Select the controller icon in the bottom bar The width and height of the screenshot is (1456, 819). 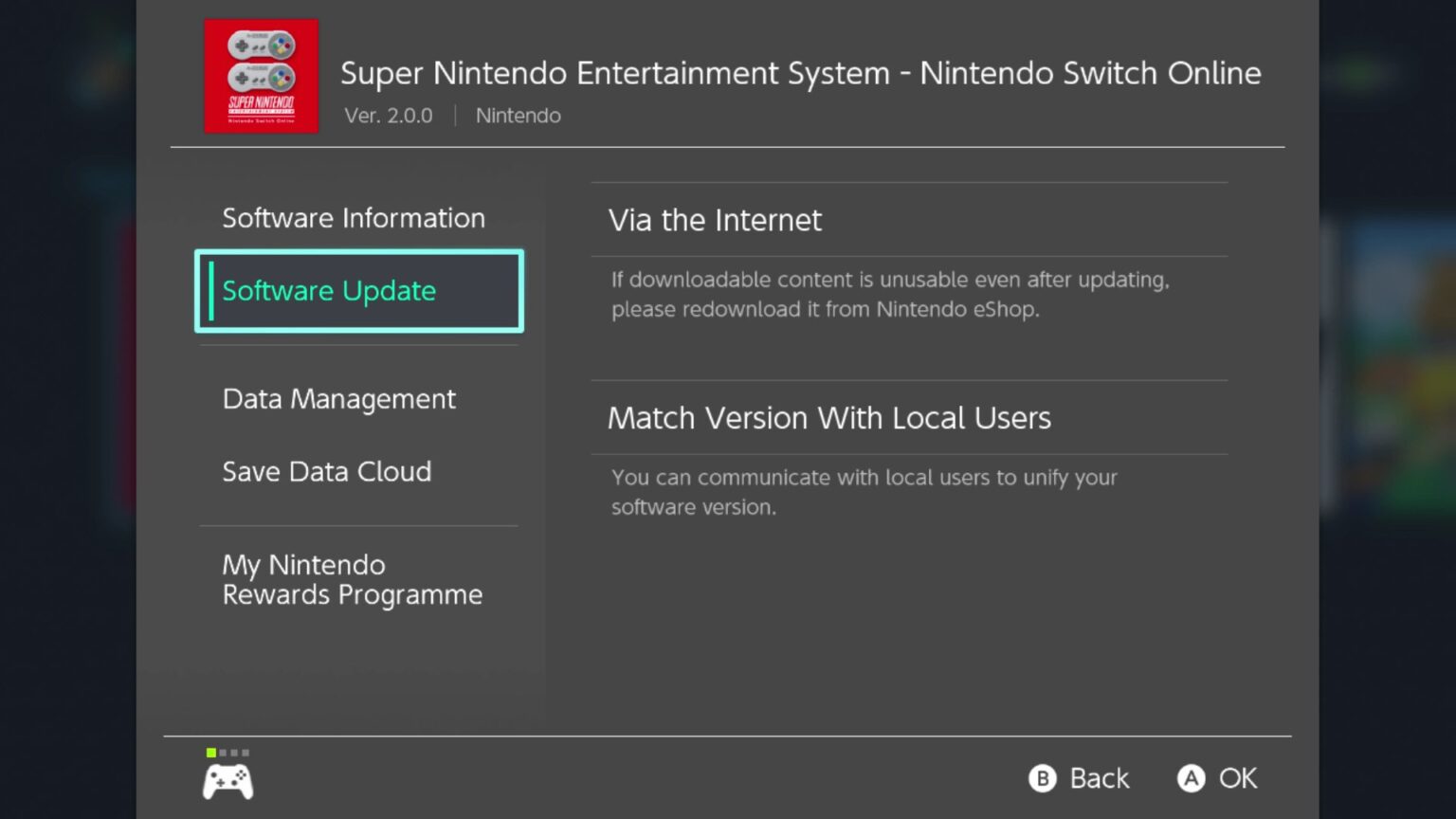coord(227,779)
